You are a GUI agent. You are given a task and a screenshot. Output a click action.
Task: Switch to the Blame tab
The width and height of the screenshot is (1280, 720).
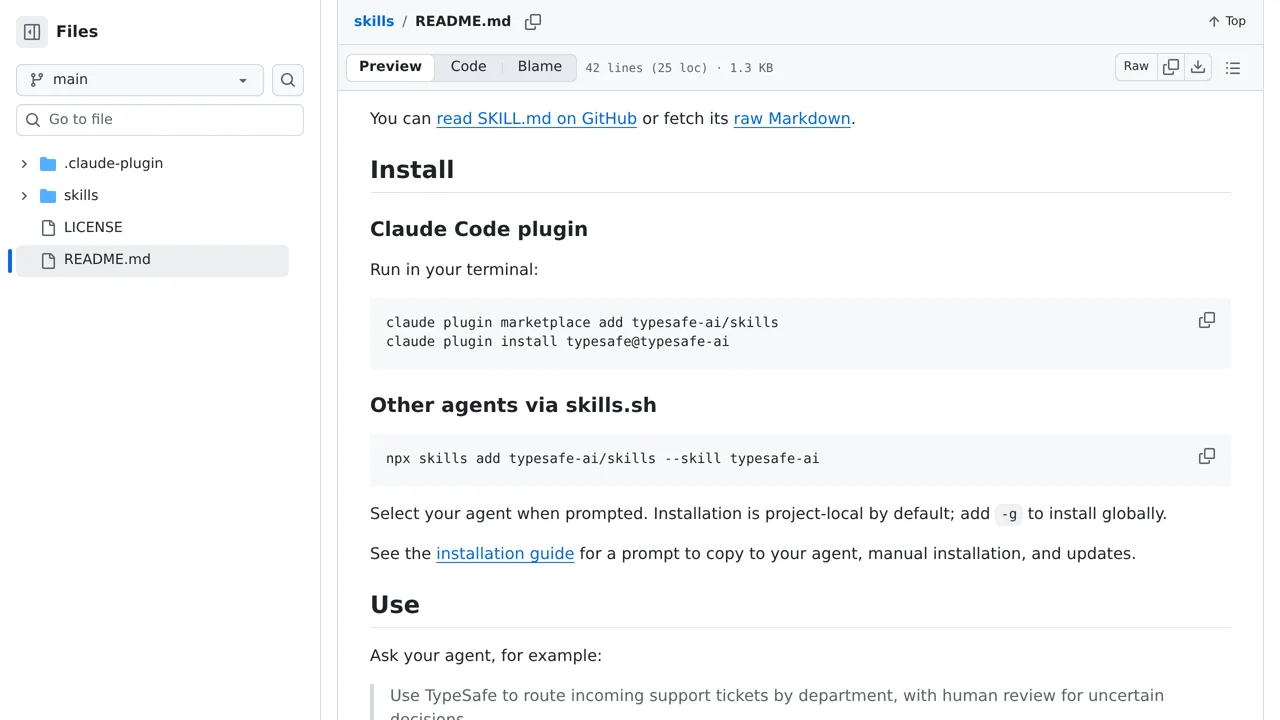tap(540, 67)
